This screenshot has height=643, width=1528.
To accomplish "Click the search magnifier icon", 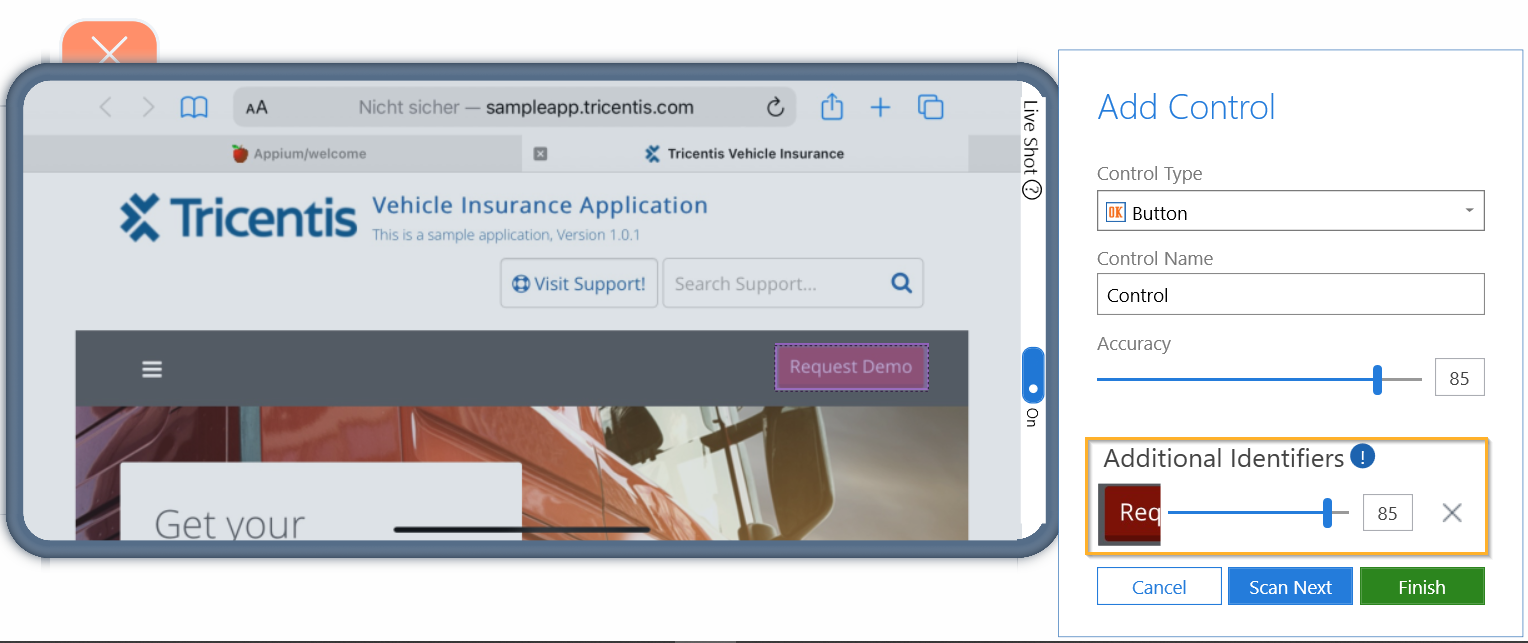I will point(901,283).
